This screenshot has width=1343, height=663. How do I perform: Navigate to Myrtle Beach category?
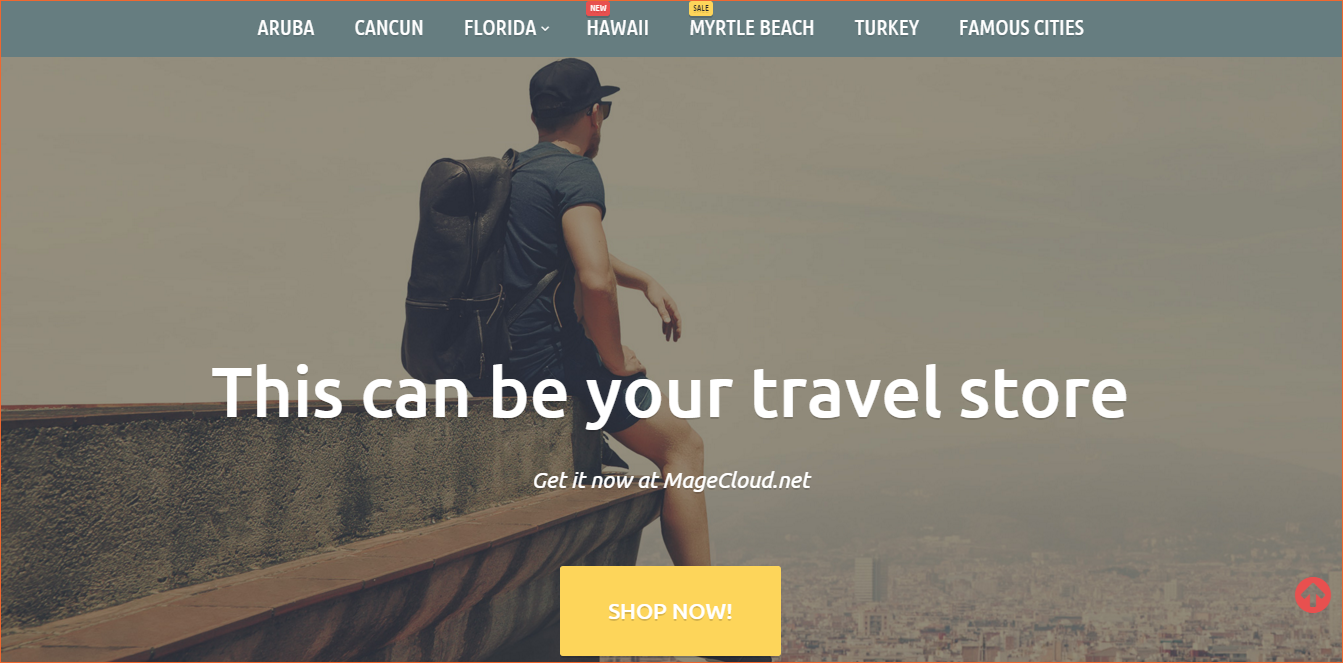(752, 28)
